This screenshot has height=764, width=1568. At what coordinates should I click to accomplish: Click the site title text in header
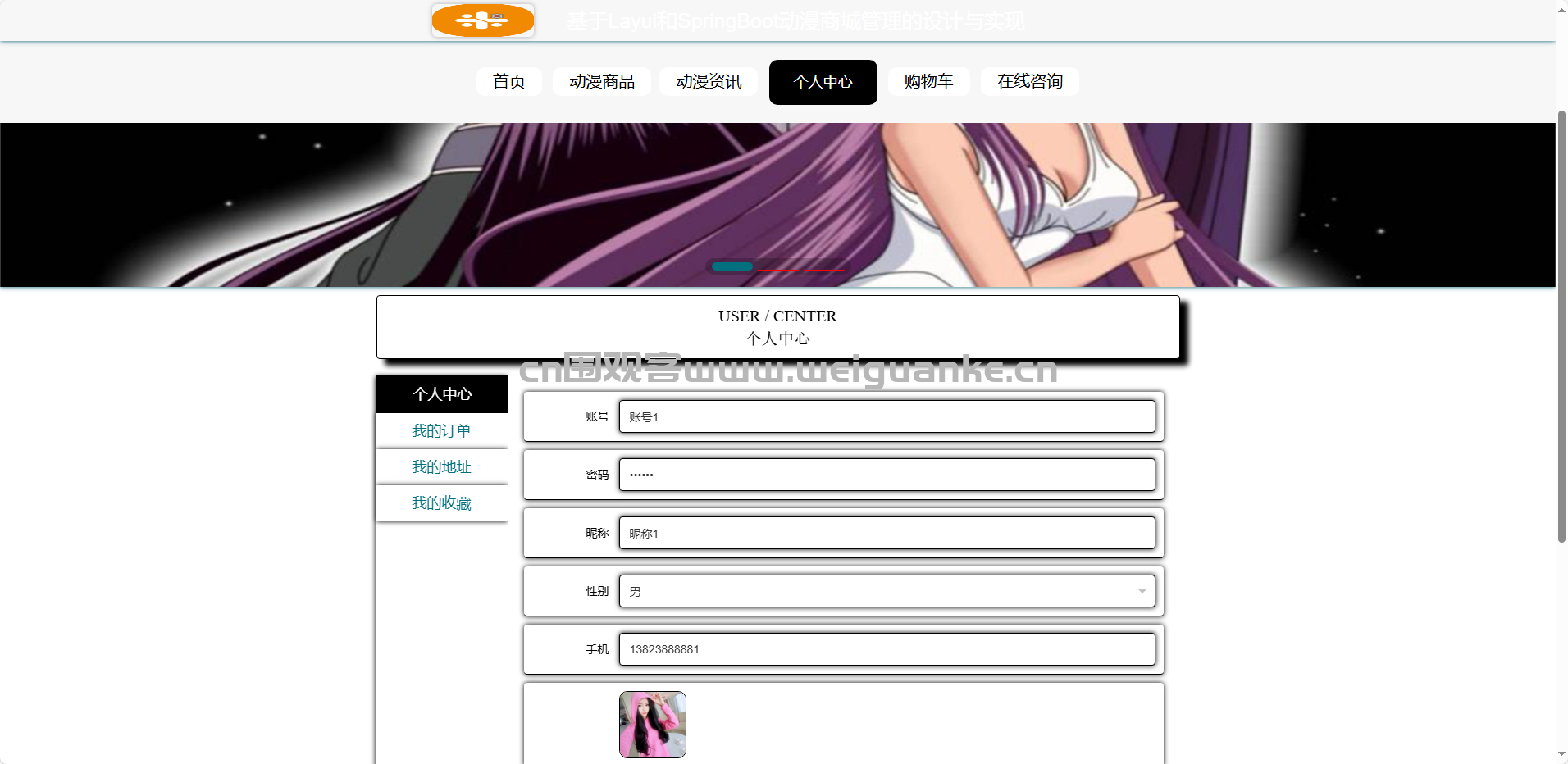[x=795, y=21]
